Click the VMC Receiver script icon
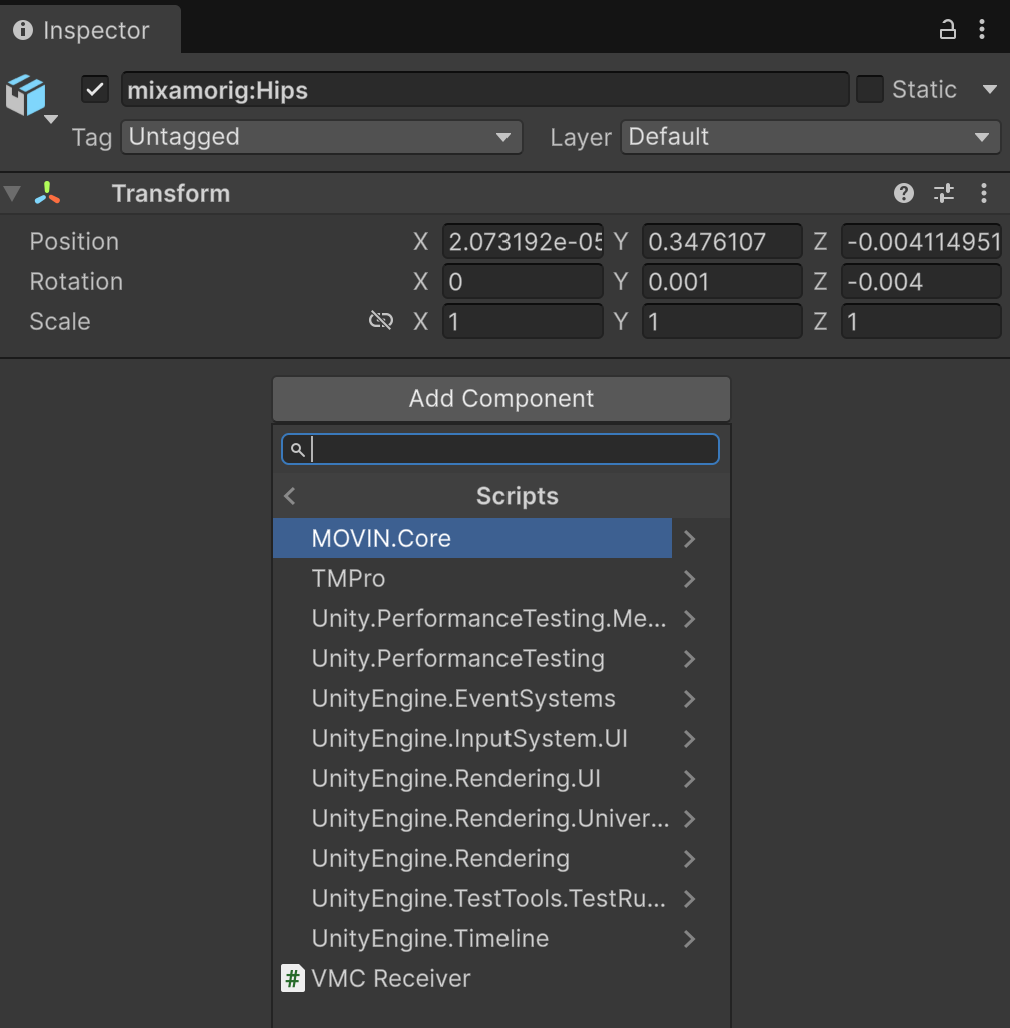 point(292,978)
